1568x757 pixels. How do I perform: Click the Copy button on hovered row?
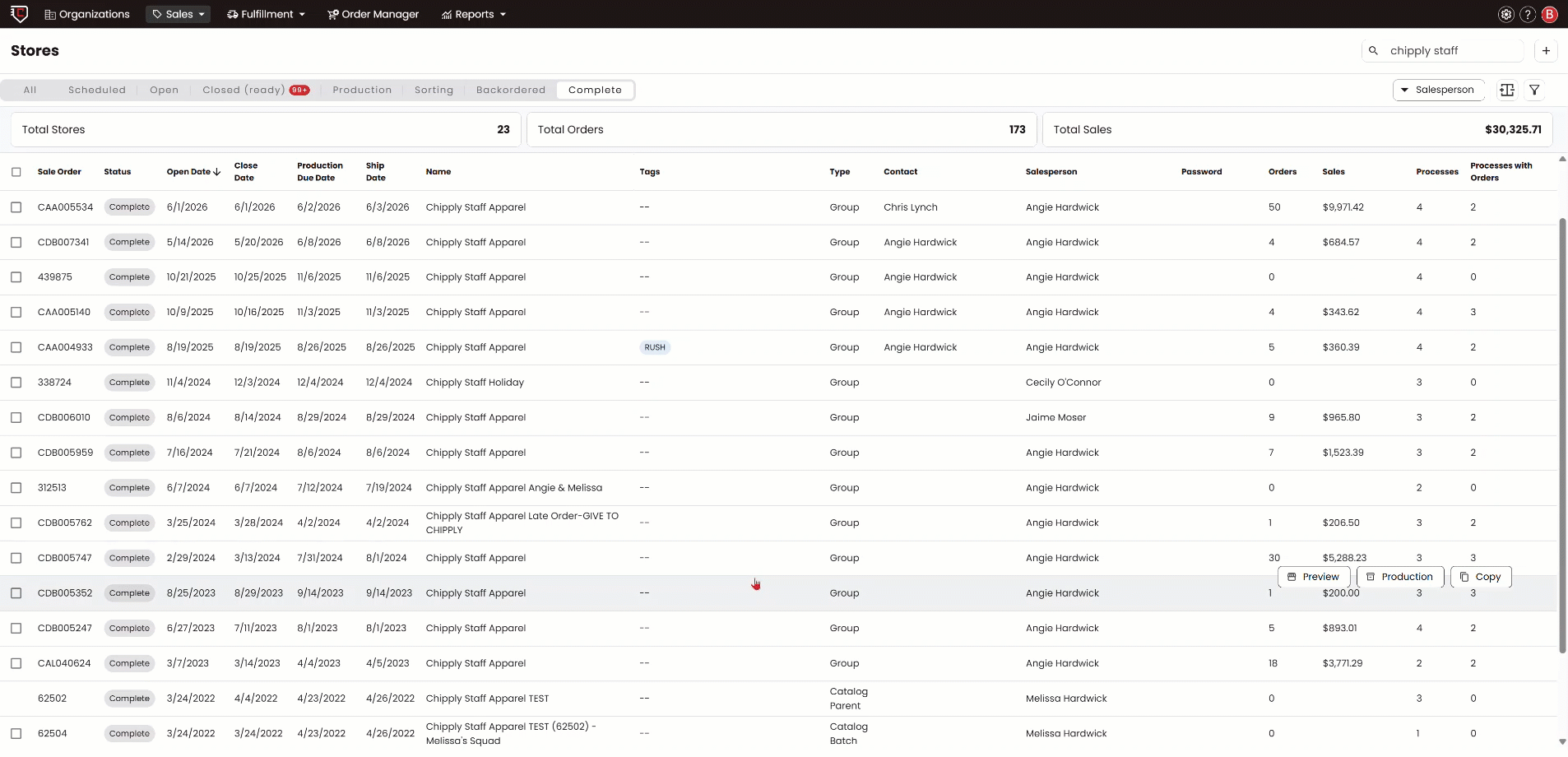1481,577
